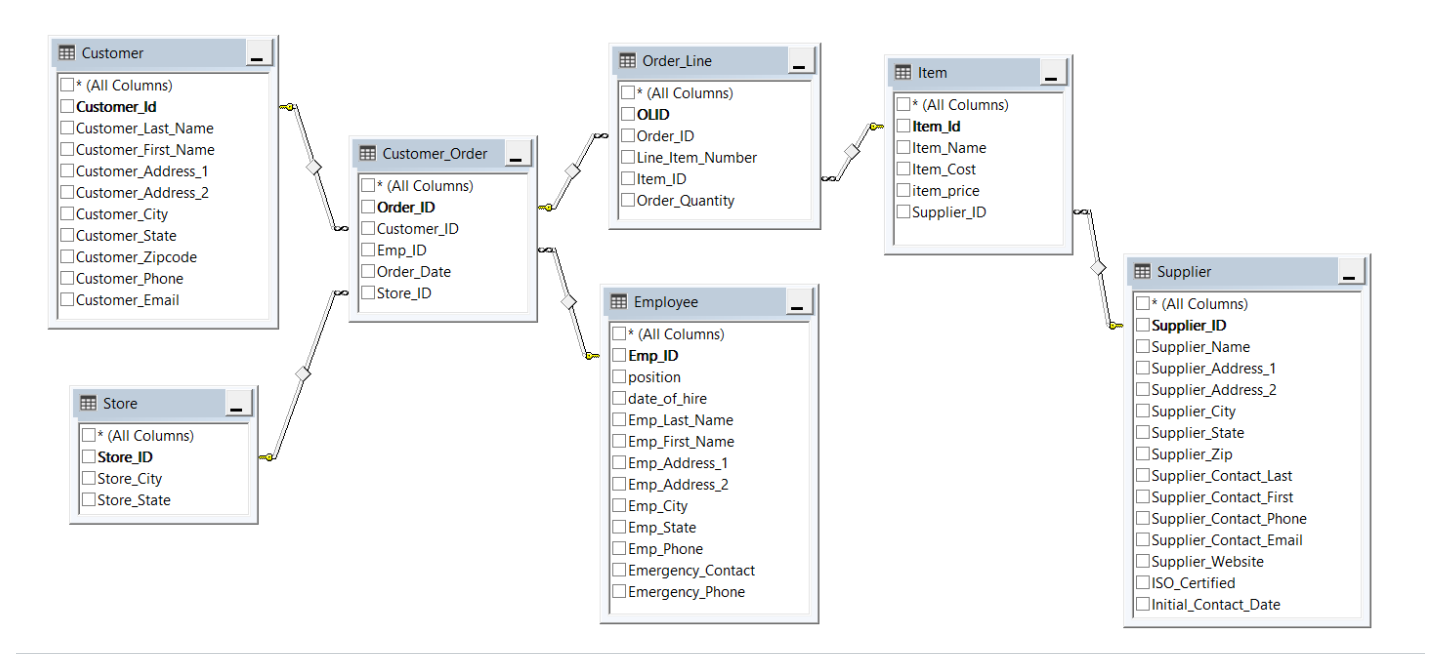Click the table icon in the Customer header

(67, 52)
